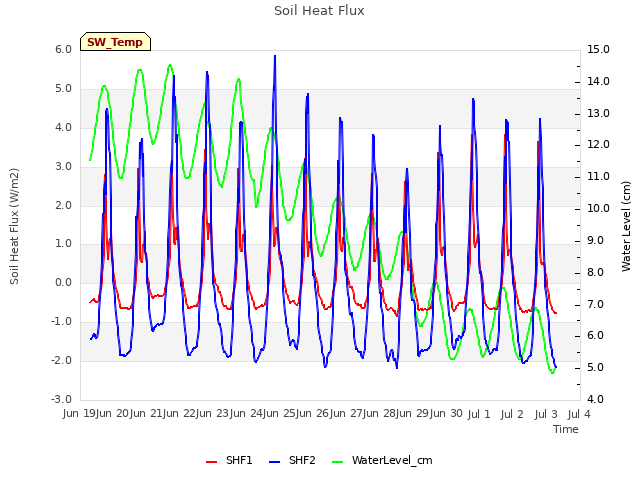640x480 pixels.
Task: Click the Soil Heat Flux chart title
Action: [319, 10]
